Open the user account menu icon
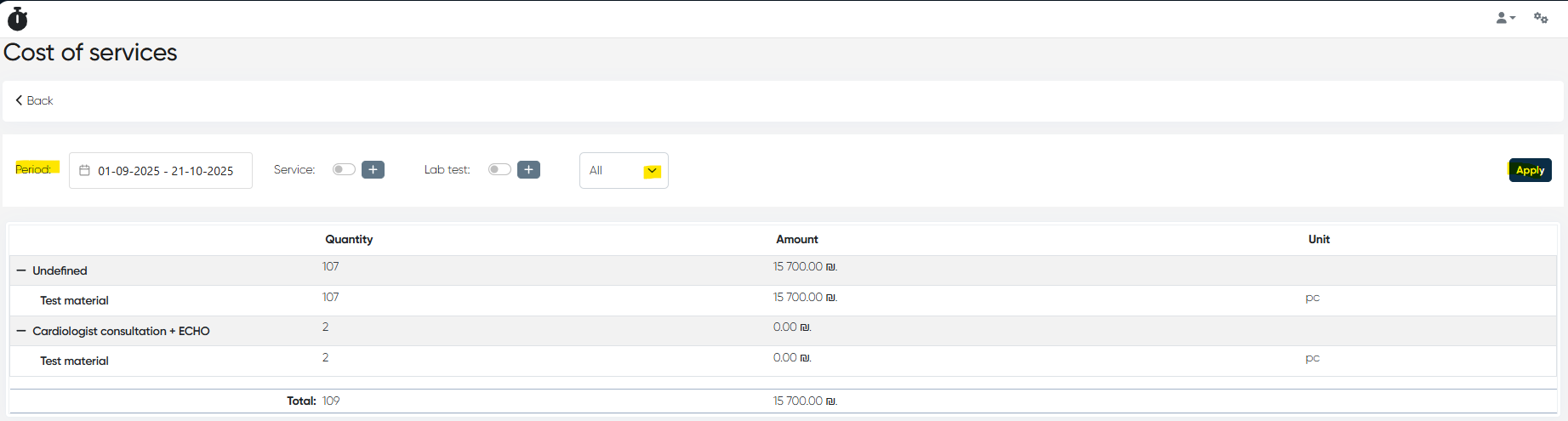This screenshot has width=1568, height=421. [x=1504, y=18]
